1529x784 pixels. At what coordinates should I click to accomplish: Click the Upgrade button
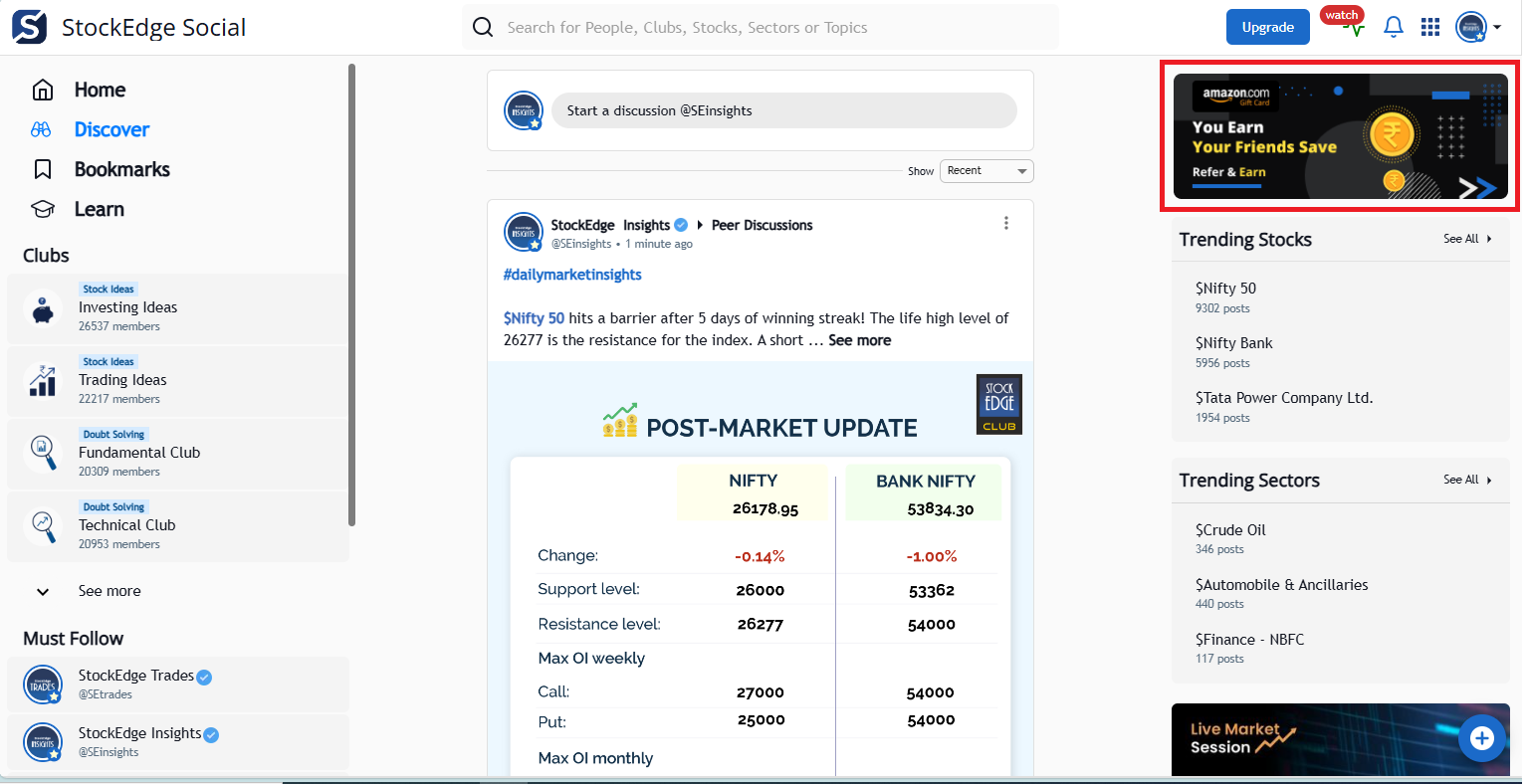point(1267,27)
